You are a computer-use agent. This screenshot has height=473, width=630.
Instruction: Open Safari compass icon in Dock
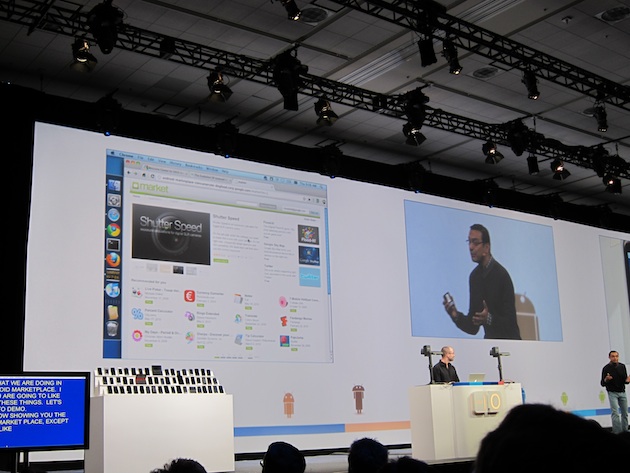(x=114, y=215)
